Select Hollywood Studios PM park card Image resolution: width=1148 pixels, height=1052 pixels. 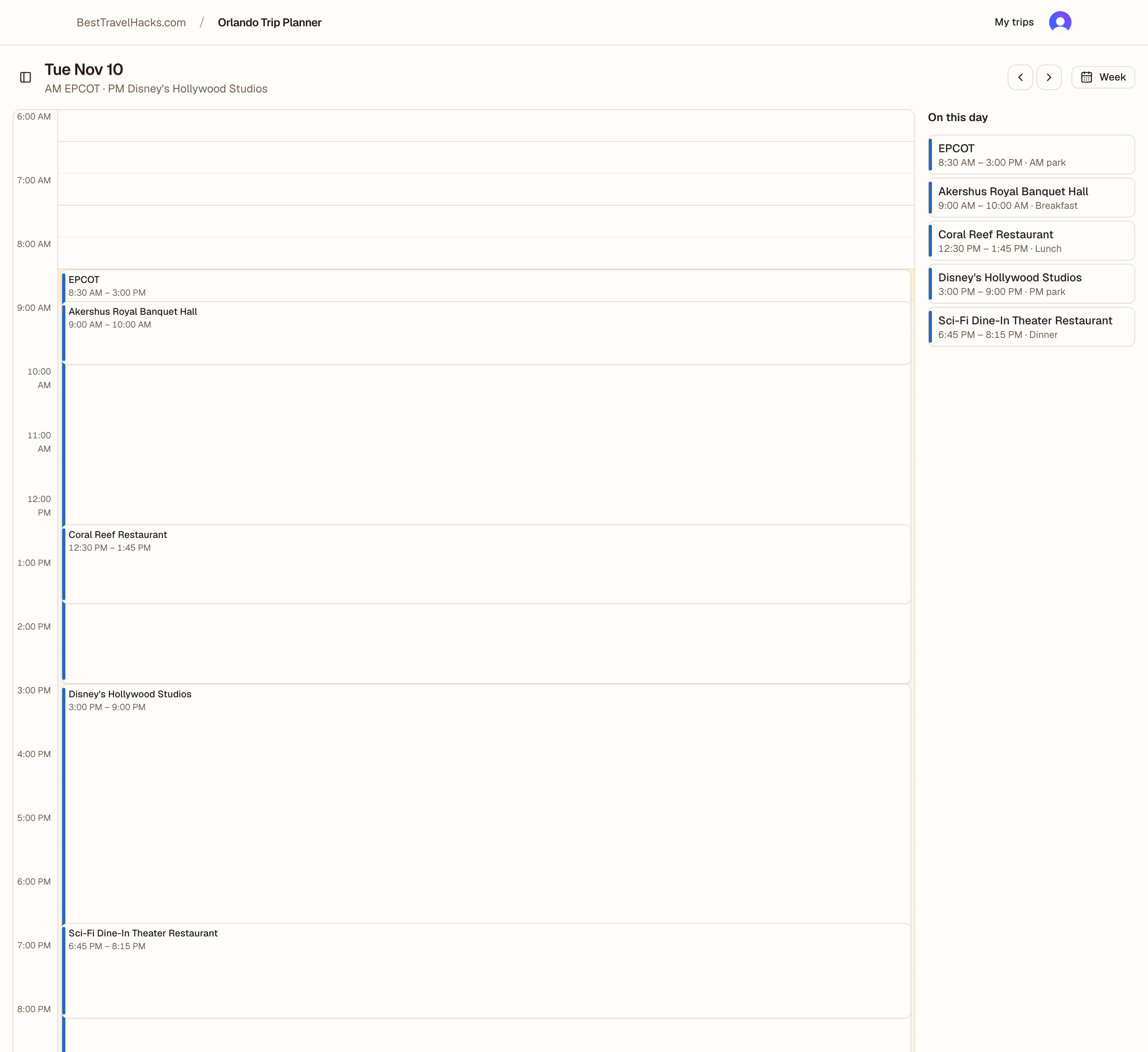click(1031, 284)
